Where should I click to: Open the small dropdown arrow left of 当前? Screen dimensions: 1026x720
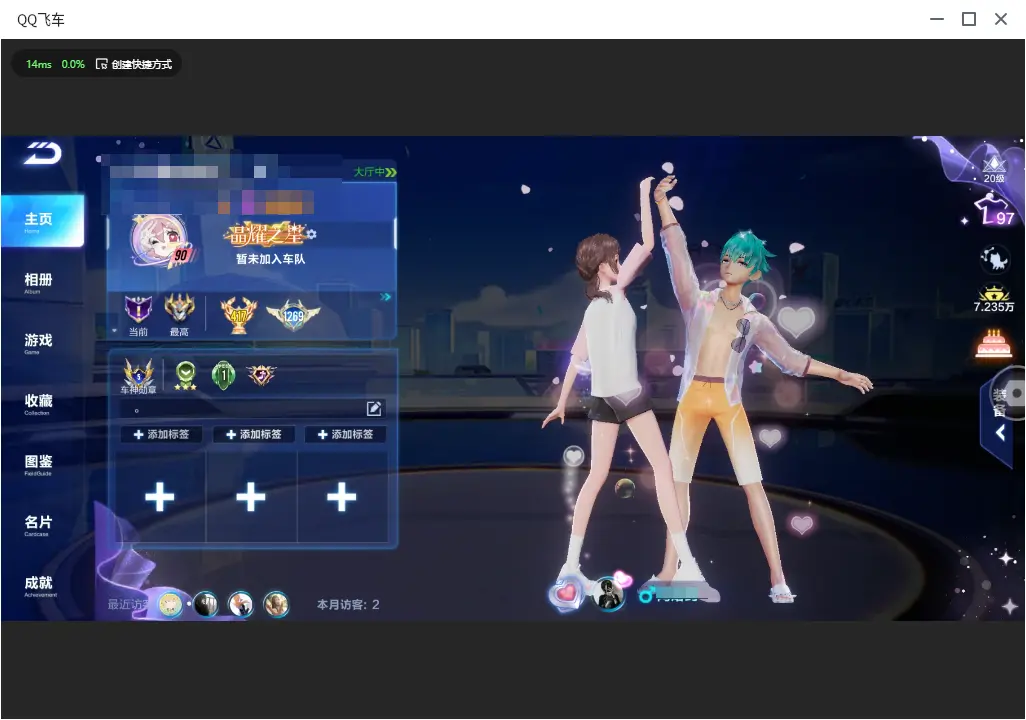click(115, 331)
